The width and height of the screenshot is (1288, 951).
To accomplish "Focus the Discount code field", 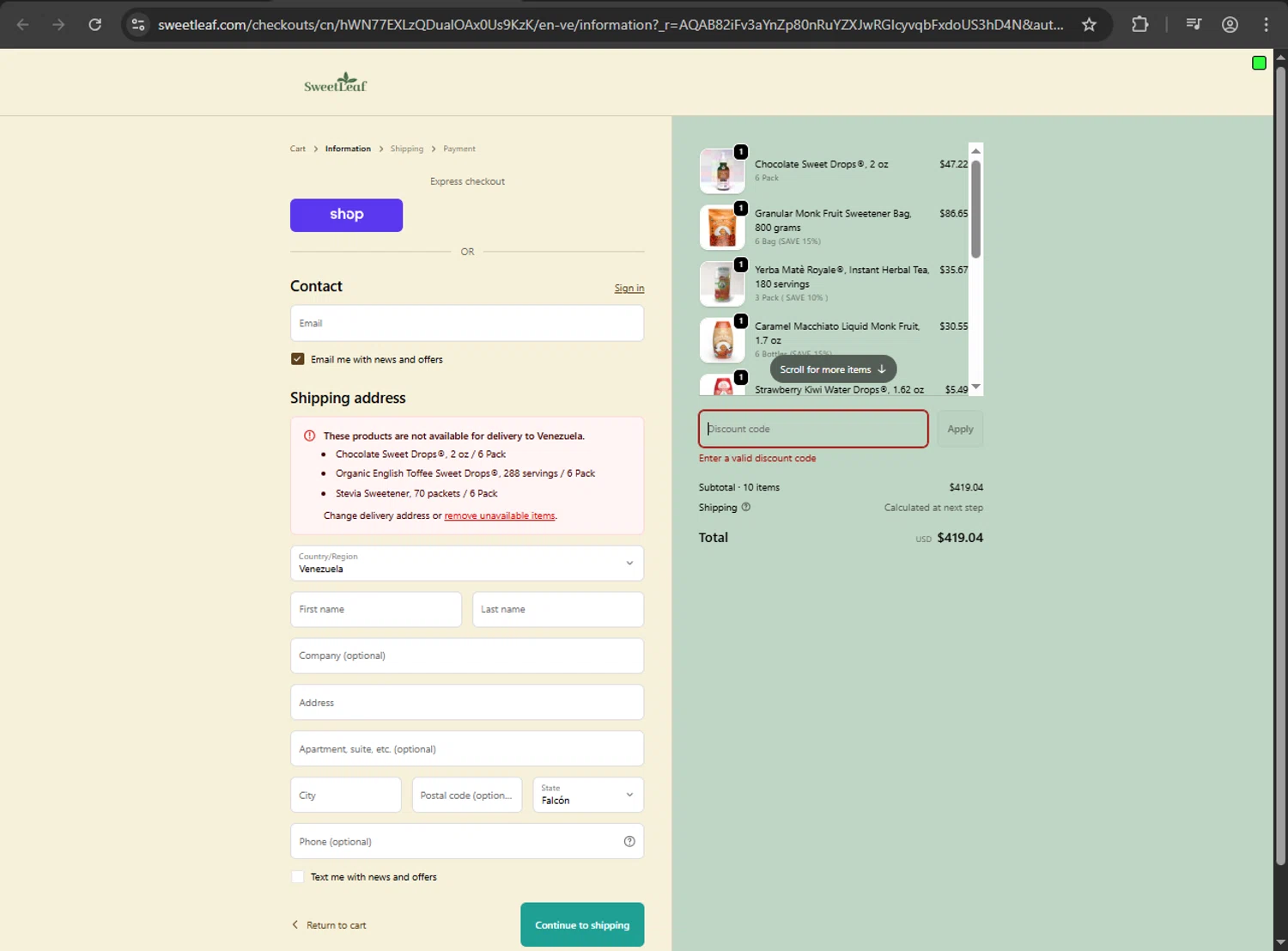I will [x=813, y=429].
